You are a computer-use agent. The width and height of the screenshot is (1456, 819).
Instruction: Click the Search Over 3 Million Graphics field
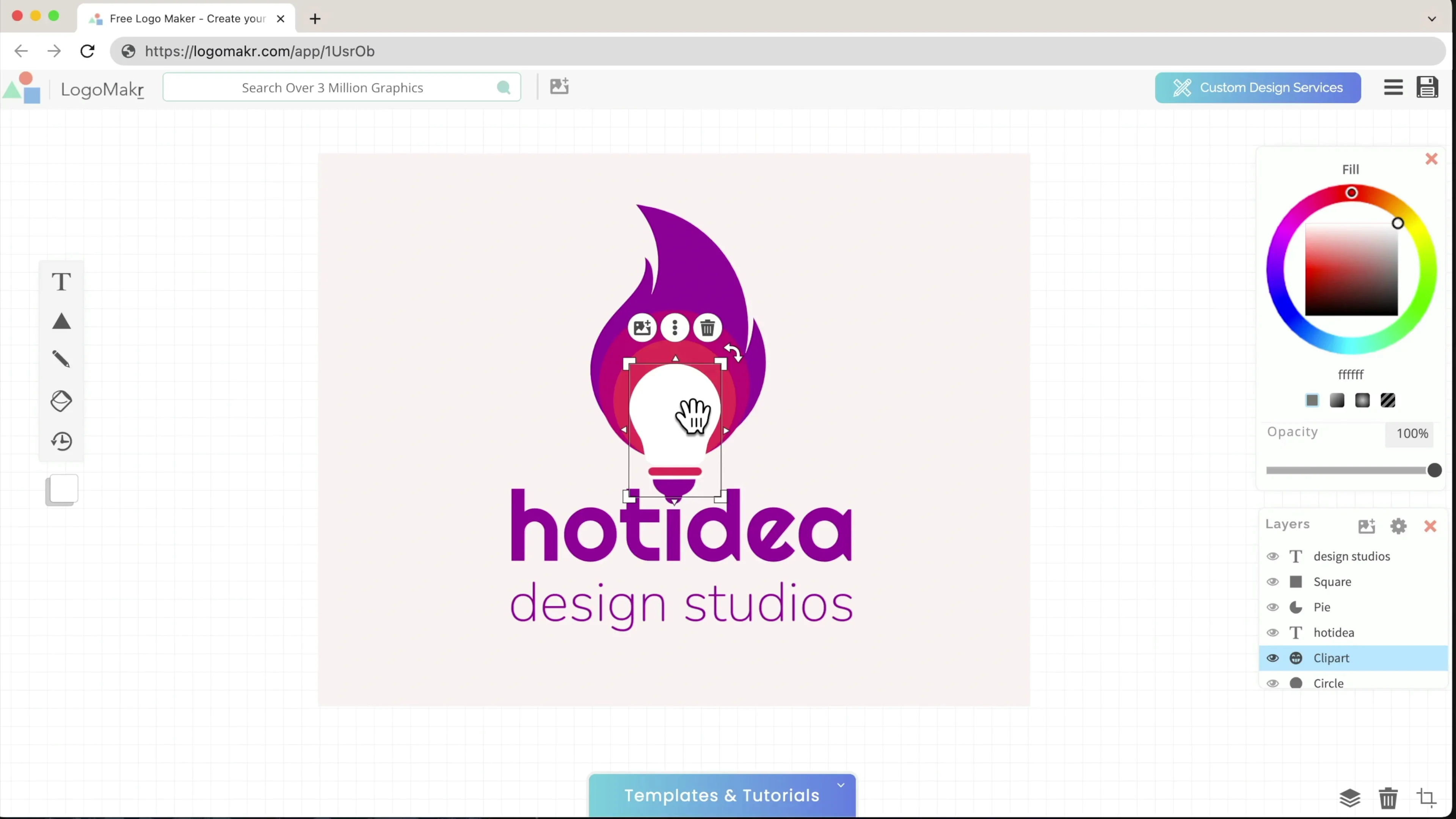click(333, 88)
